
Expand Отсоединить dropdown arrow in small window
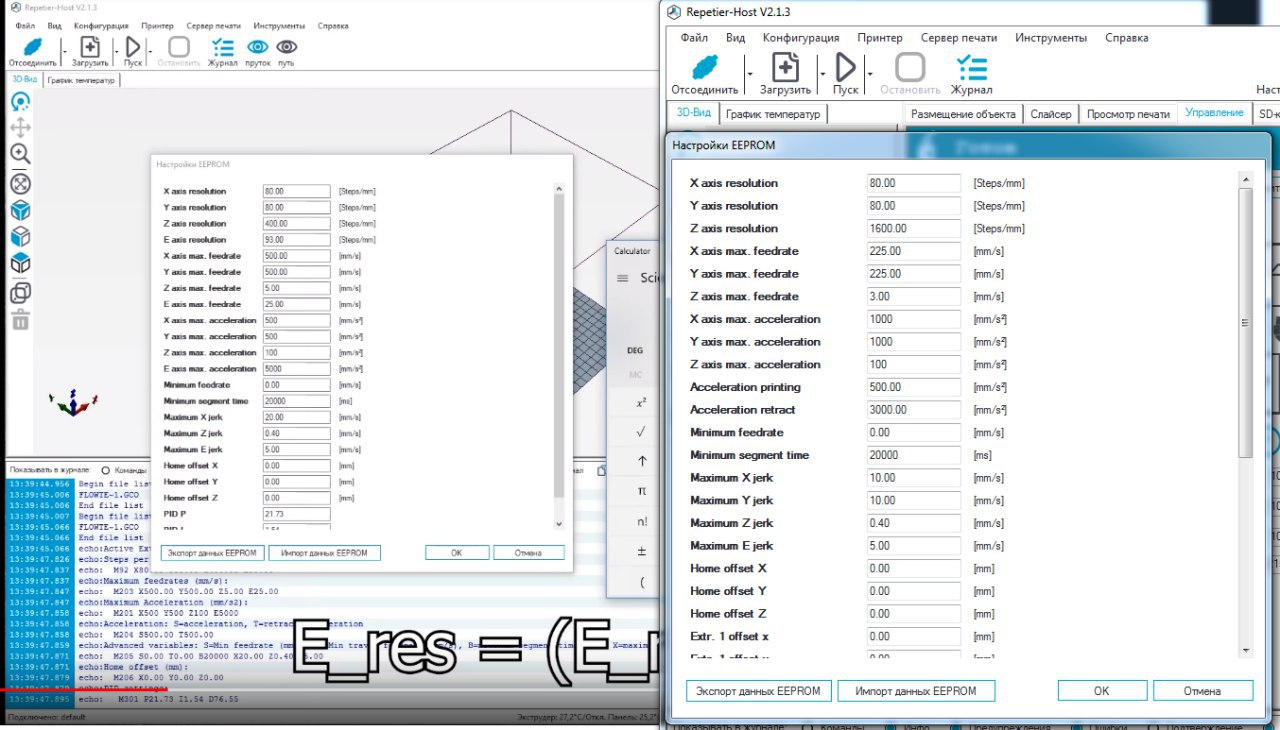pos(65,50)
